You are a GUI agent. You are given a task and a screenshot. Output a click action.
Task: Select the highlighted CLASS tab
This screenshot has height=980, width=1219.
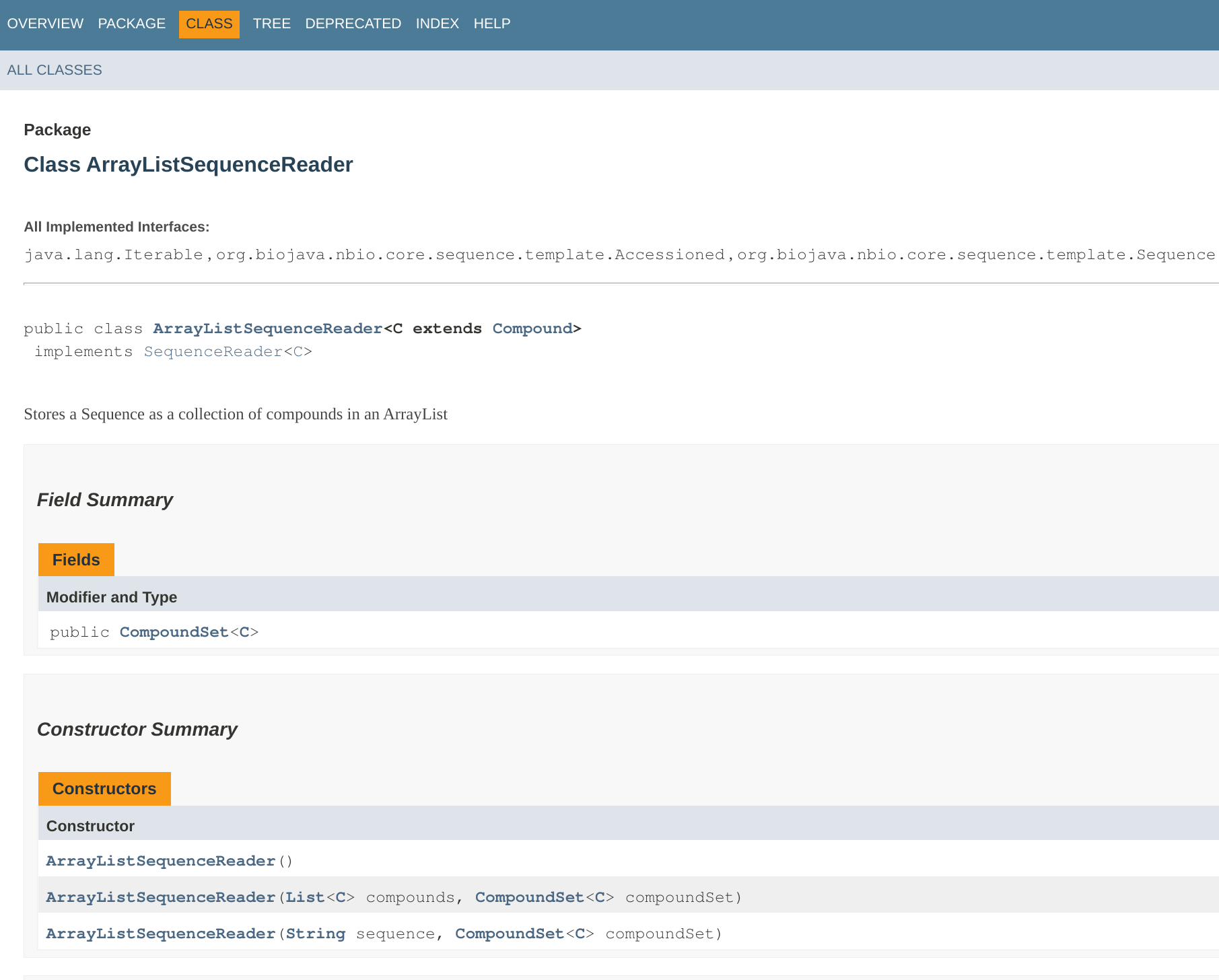[x=209, y=24]
